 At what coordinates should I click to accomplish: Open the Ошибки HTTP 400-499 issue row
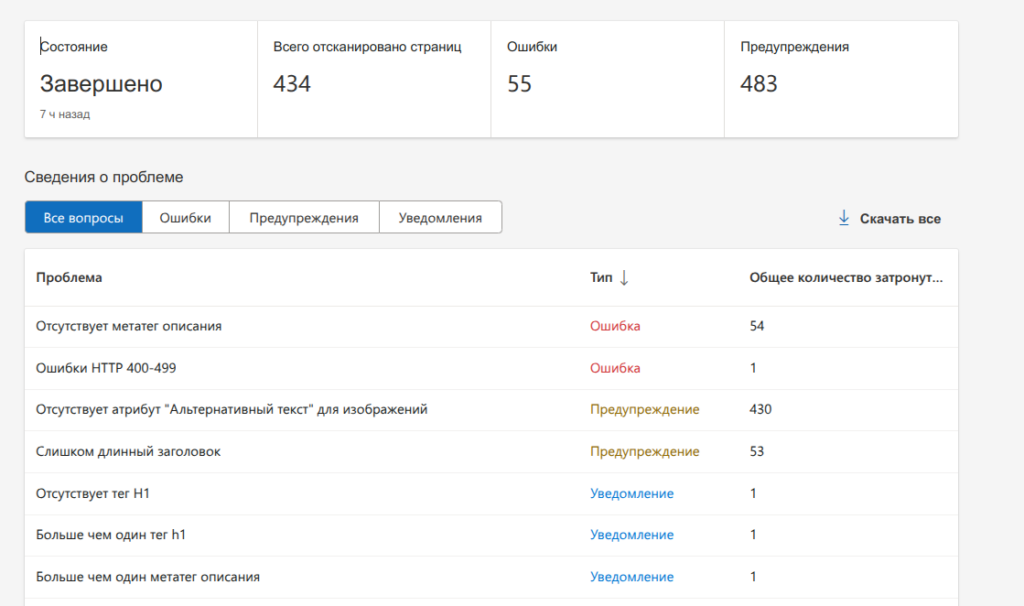[x=106, y=368]
